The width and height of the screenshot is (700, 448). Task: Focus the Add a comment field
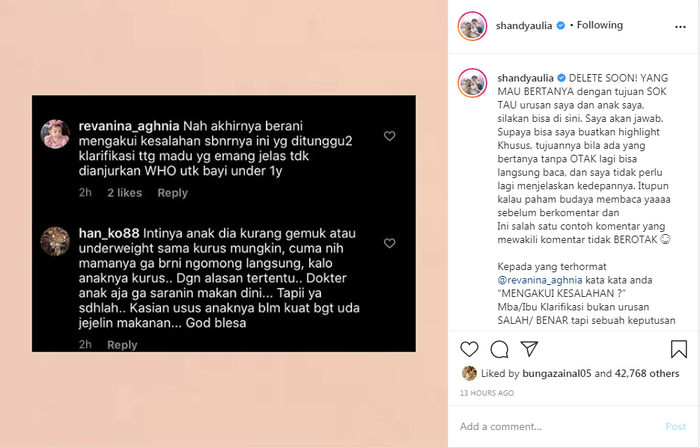(558, 427)
